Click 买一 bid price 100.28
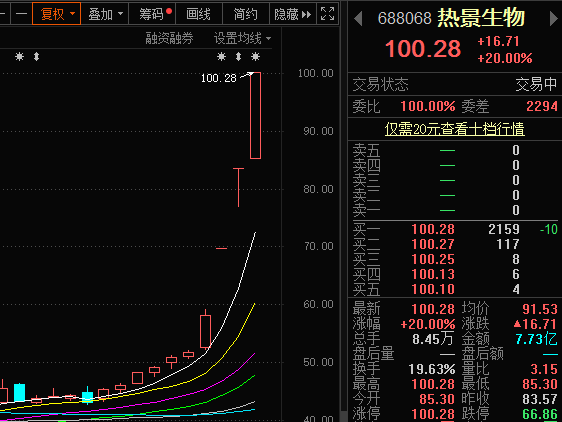562x422 pixels. 433,229
